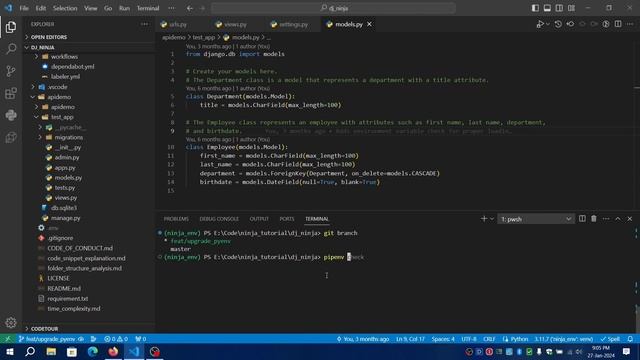This screenshot has height=360, width=640.
Task: Open the editor More Actions ellipsis
Action: (x=630, y=24)
